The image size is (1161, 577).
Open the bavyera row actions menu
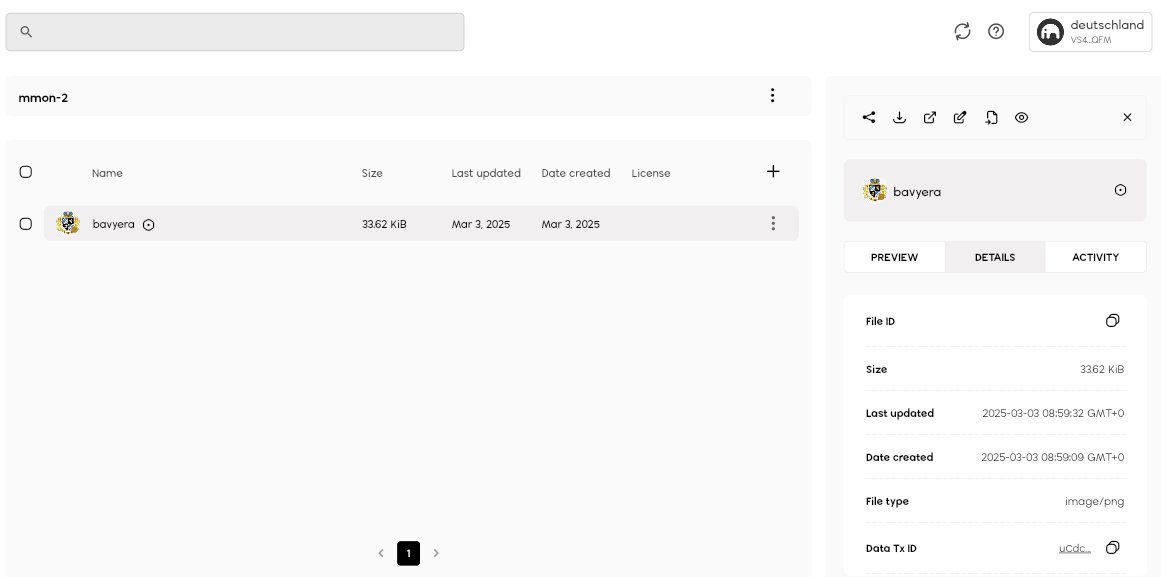773,223
